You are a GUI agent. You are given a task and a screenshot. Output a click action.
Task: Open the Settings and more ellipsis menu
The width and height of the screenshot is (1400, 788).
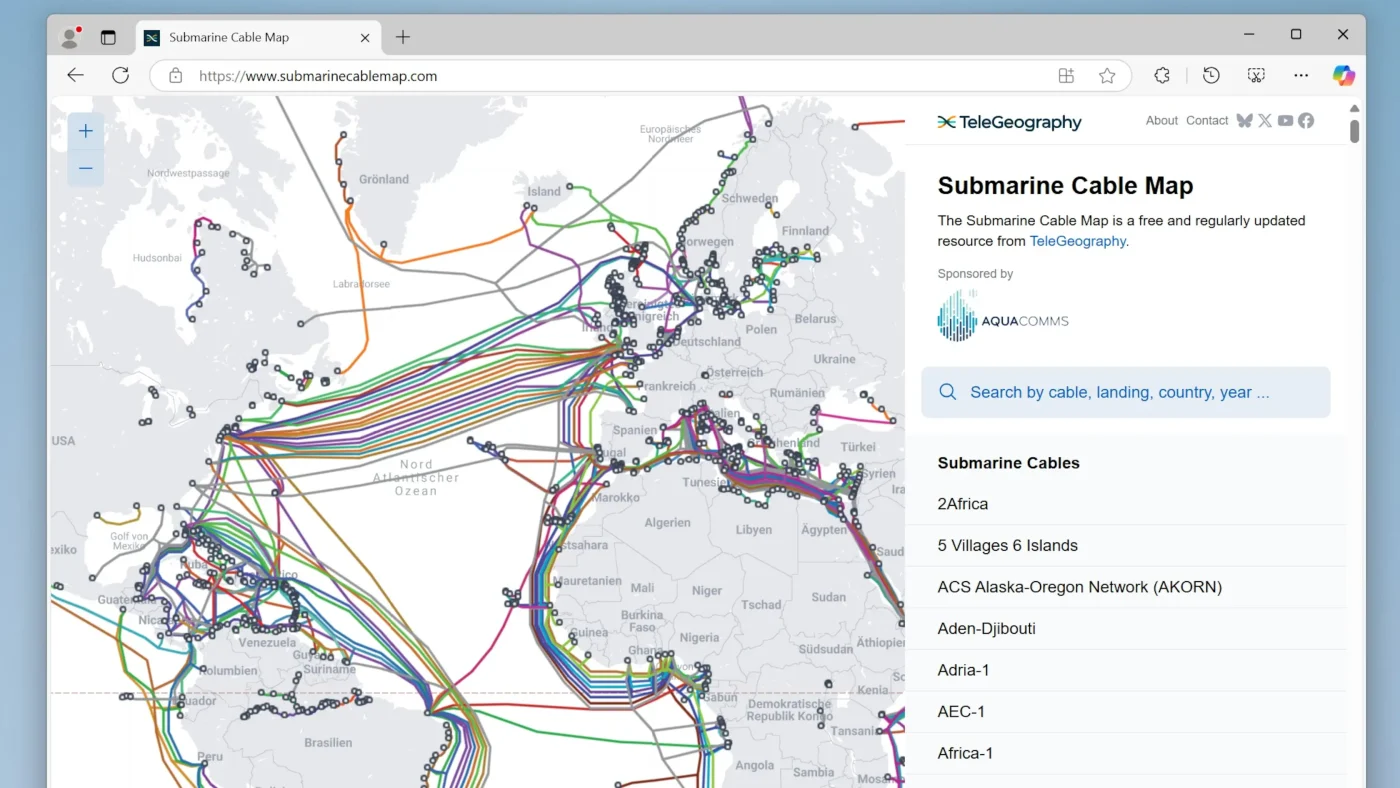(1301, 75)
